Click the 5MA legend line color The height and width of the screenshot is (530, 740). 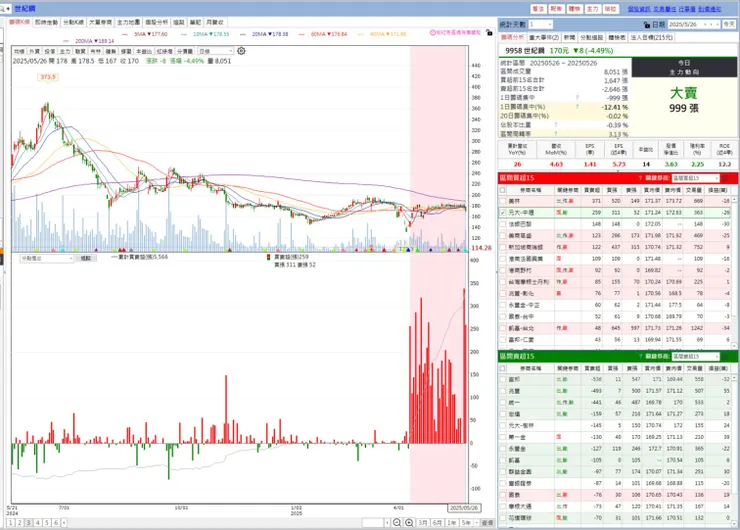pyautogui.click(x=125, y=34)
